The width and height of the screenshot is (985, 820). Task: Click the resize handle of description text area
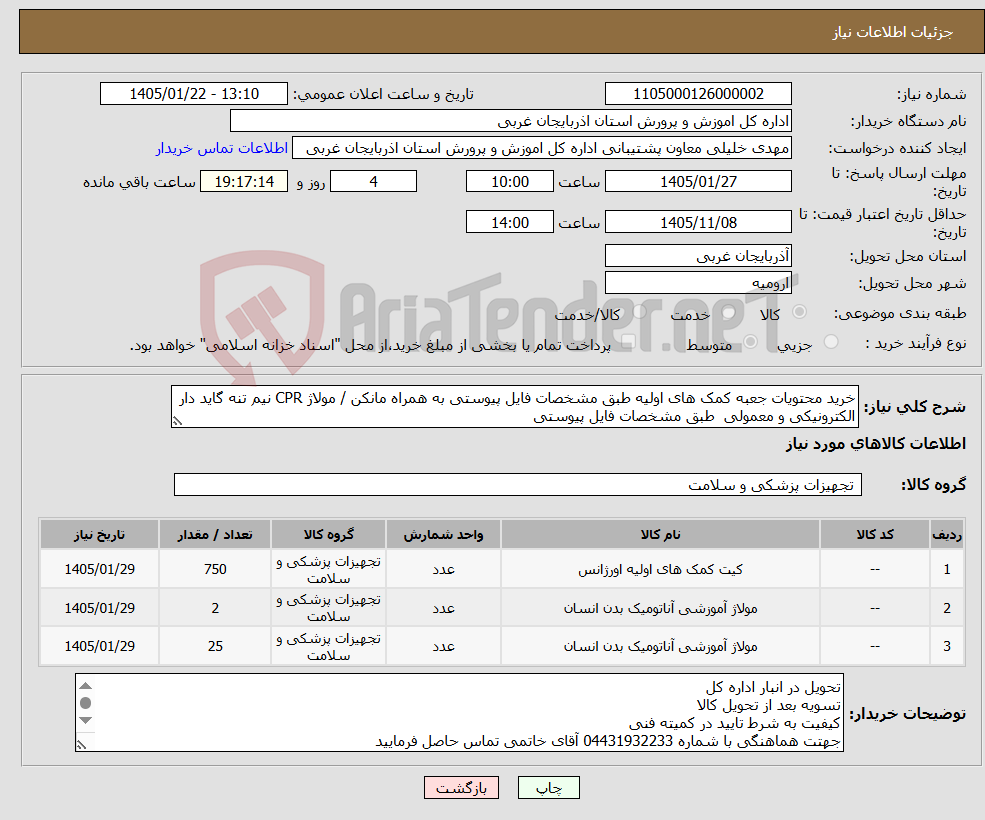tap(177, 422)
